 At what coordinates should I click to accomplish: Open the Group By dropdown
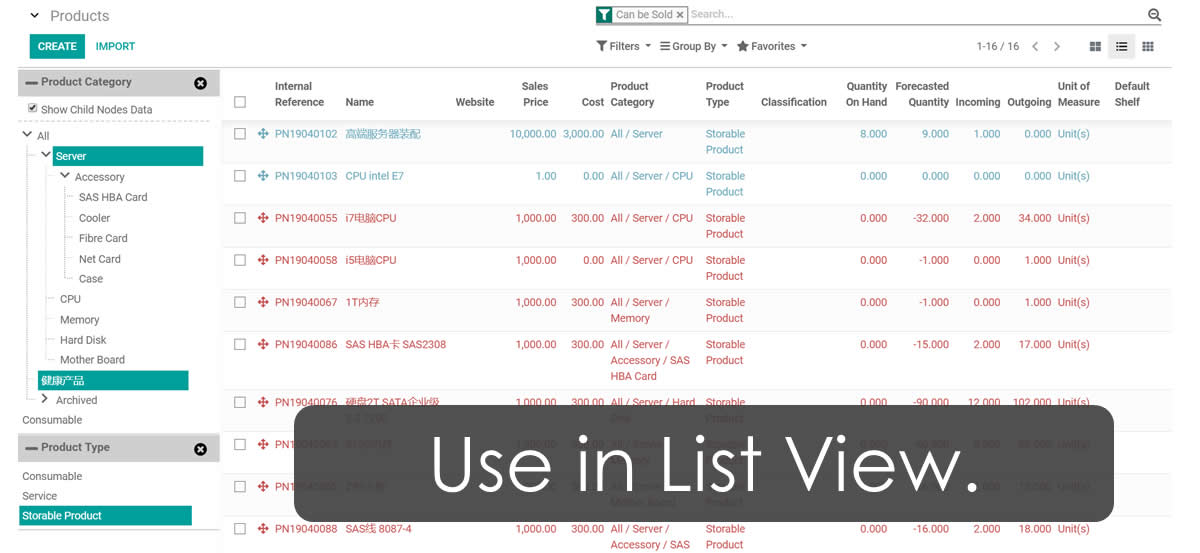[693, 47]
